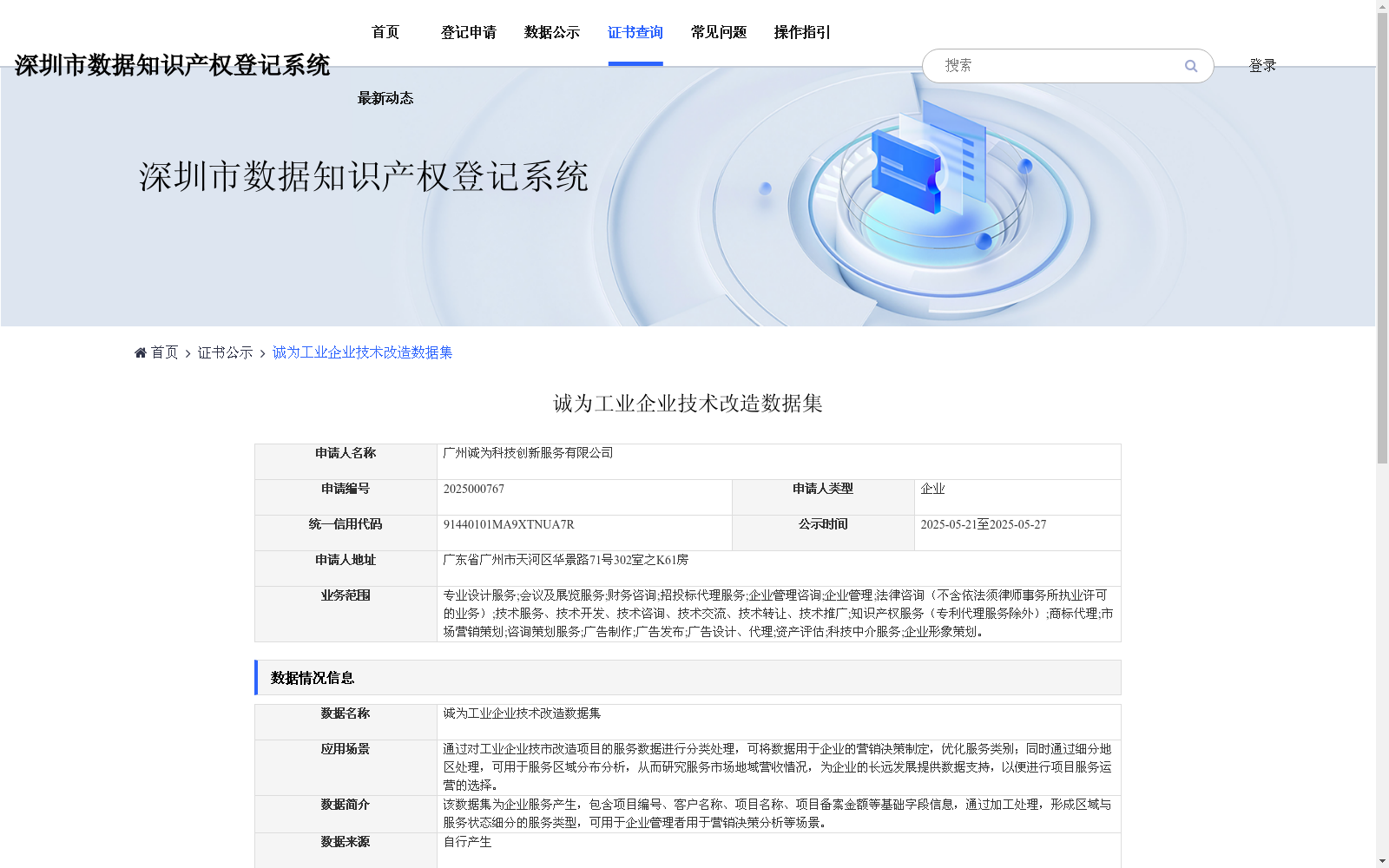This screenshot has height=868, width=1389.
Task: Click credit code 91440101MA9XTNUA7R
Action: 509,524
